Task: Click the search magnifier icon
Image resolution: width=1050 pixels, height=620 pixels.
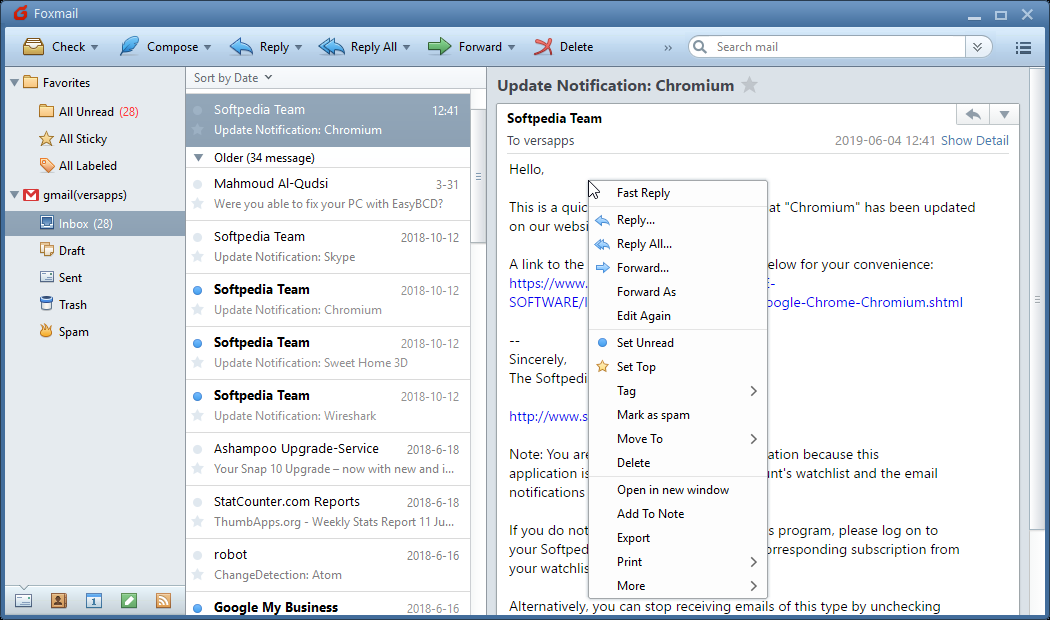Action: (700, 47)
